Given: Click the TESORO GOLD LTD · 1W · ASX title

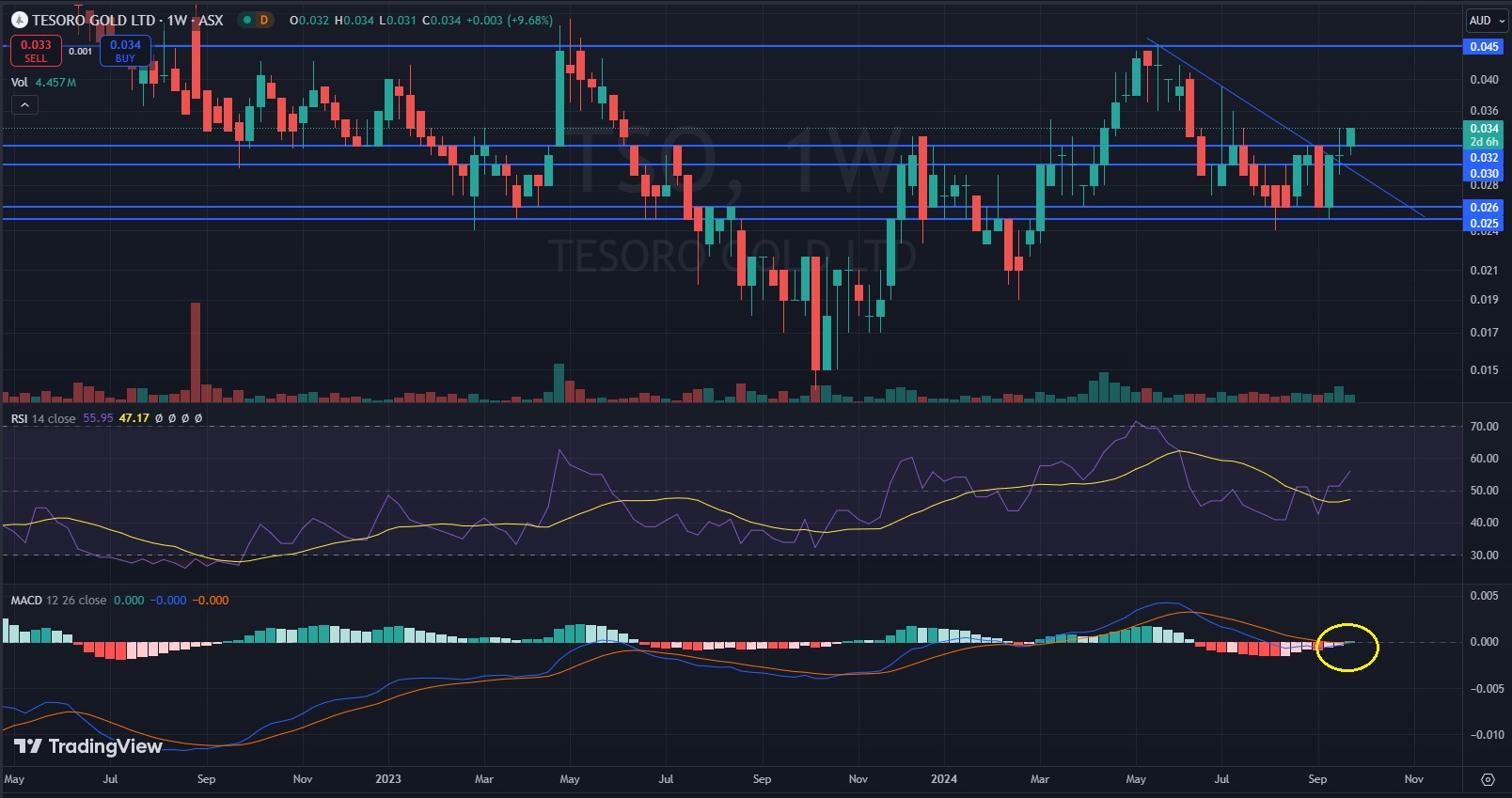Looking at the screenshot, I should [x=128, y=20].
